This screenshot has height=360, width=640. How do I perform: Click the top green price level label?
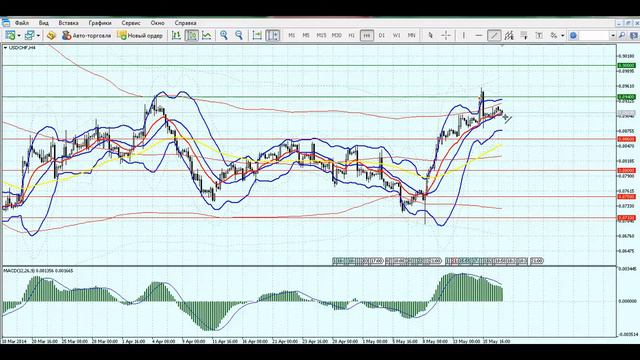click(x=626, y=65)
